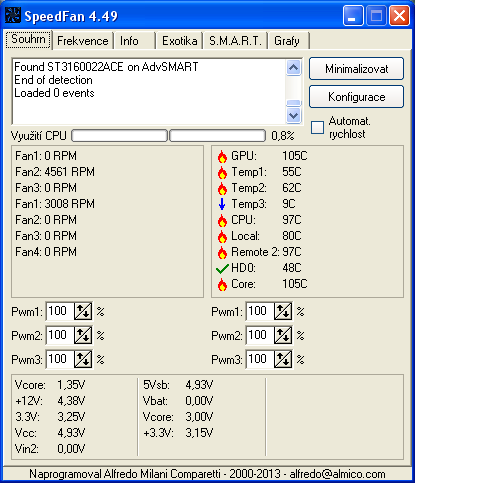Image resolution: width=500 pixels, height=500 pixels.
Task: Switch to the Exotika tab
Action: 180,41
